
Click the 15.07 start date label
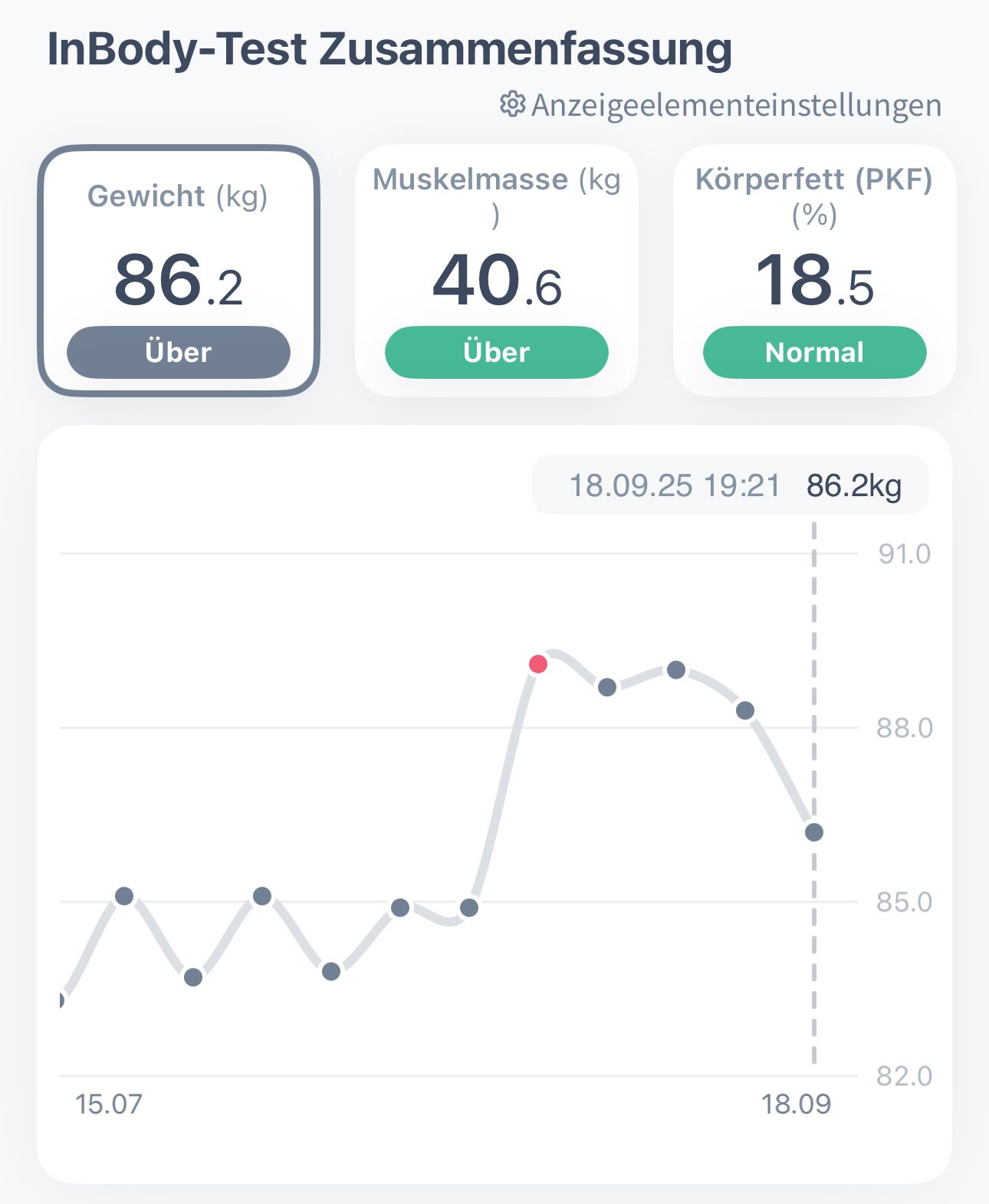point(109,1104)
